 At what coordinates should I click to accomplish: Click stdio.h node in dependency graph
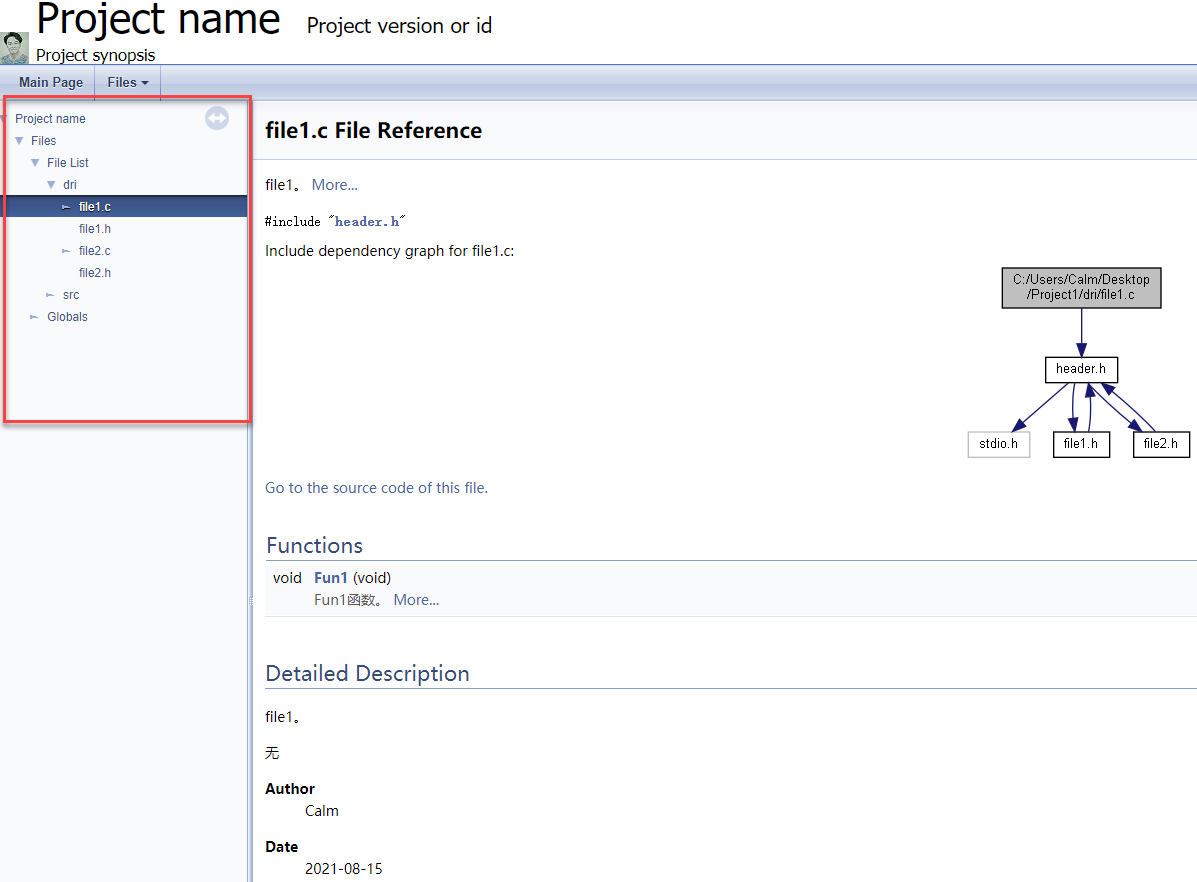point(999,444)
